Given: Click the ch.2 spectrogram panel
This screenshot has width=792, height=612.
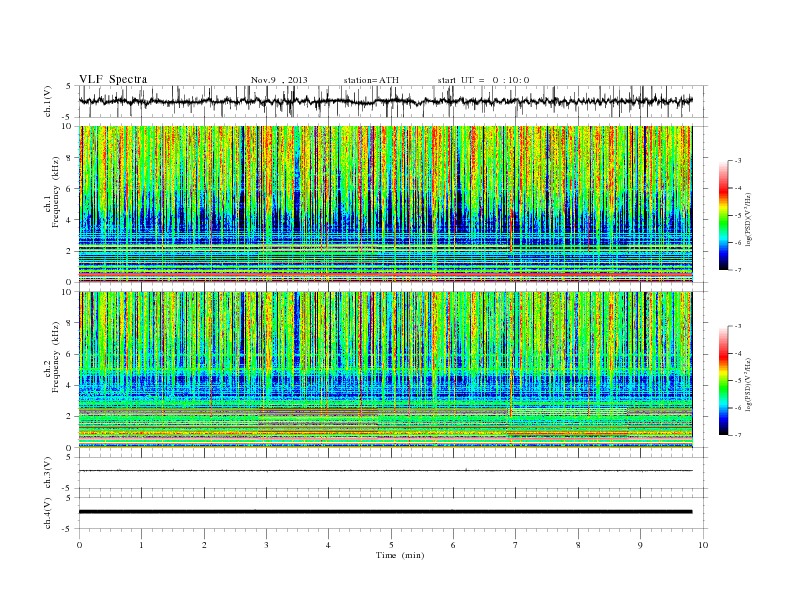Looking at the screenshot, I should pyautogui.click(x=385, y=370).
